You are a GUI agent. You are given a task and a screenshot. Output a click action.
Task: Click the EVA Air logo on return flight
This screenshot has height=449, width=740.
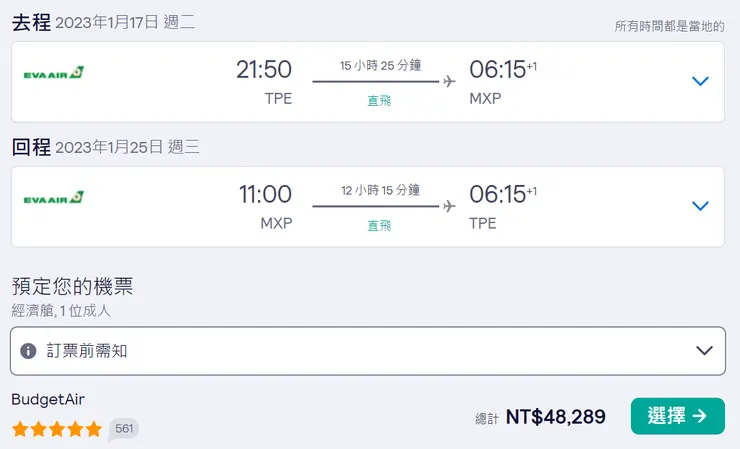pos(54,198)
